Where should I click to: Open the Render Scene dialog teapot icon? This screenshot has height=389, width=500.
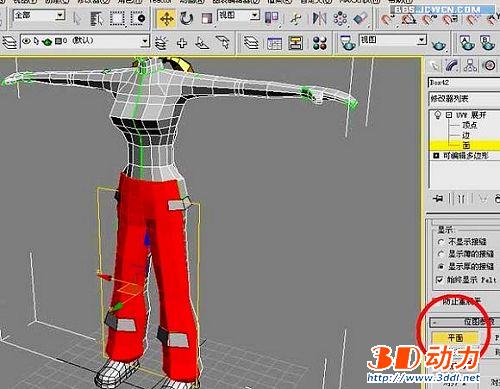pos(347,43)
